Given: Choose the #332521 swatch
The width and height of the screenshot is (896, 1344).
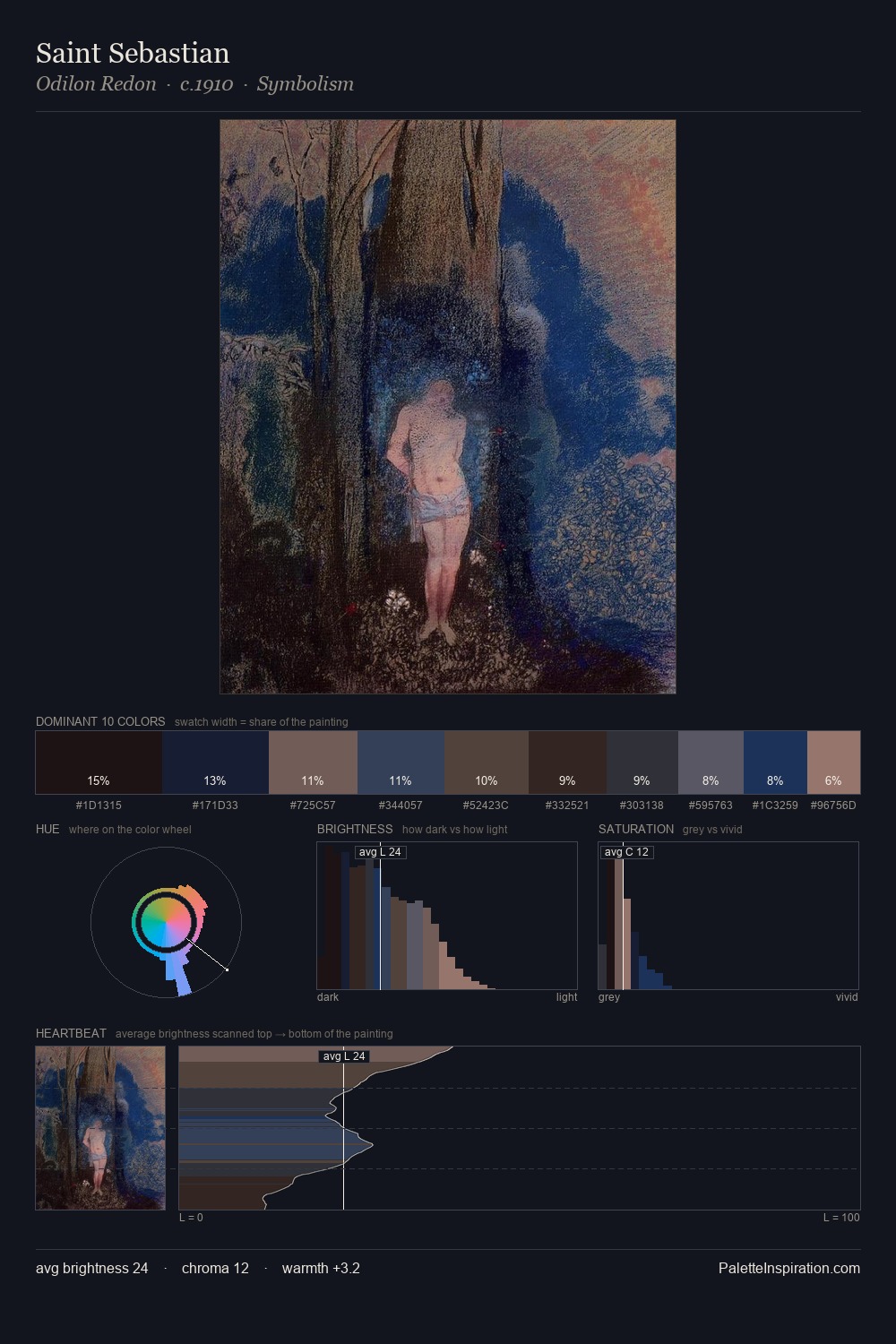Looking at the screenshot, I should [x=567, y=762].
